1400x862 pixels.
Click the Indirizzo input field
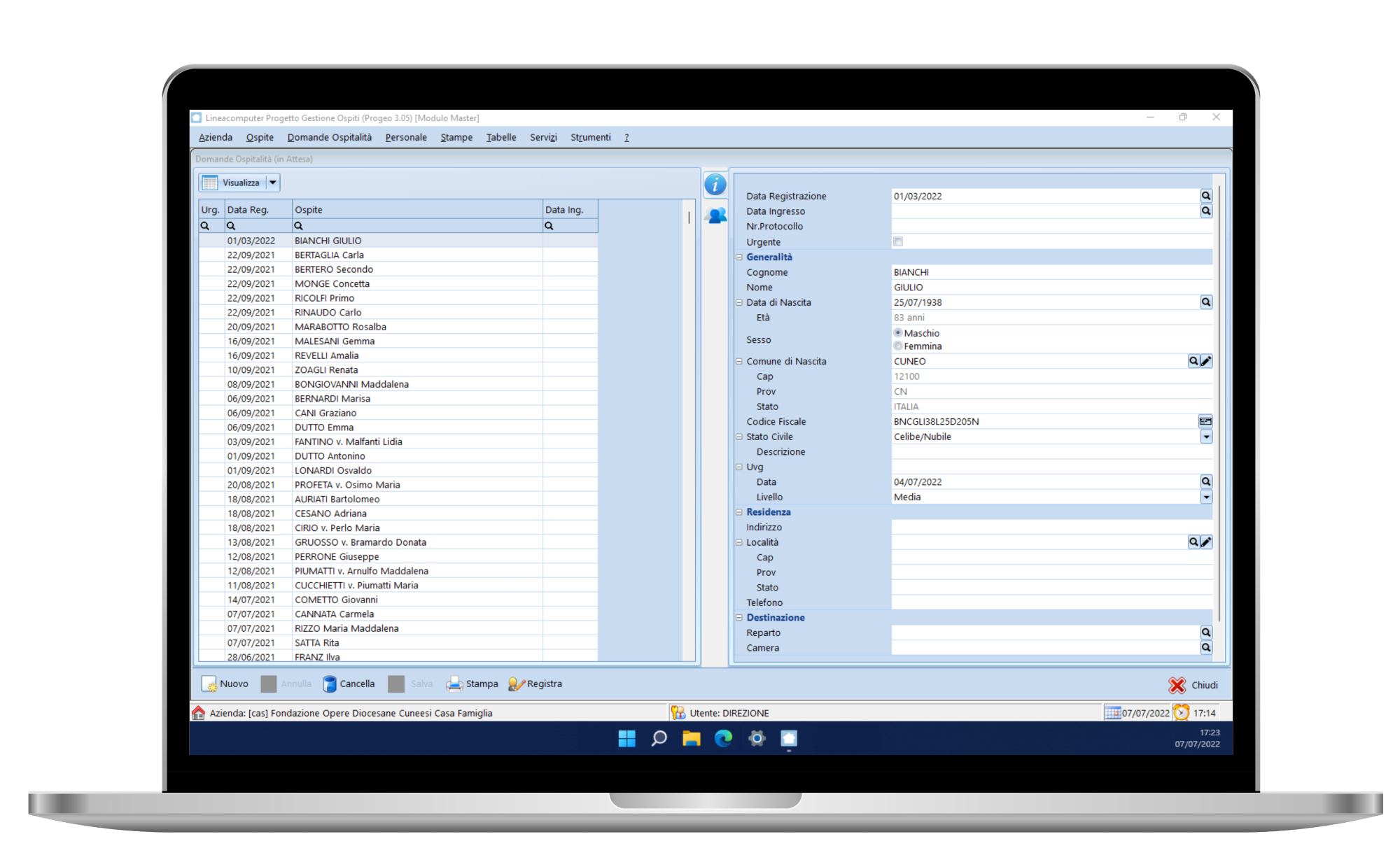coord(1051,527)
